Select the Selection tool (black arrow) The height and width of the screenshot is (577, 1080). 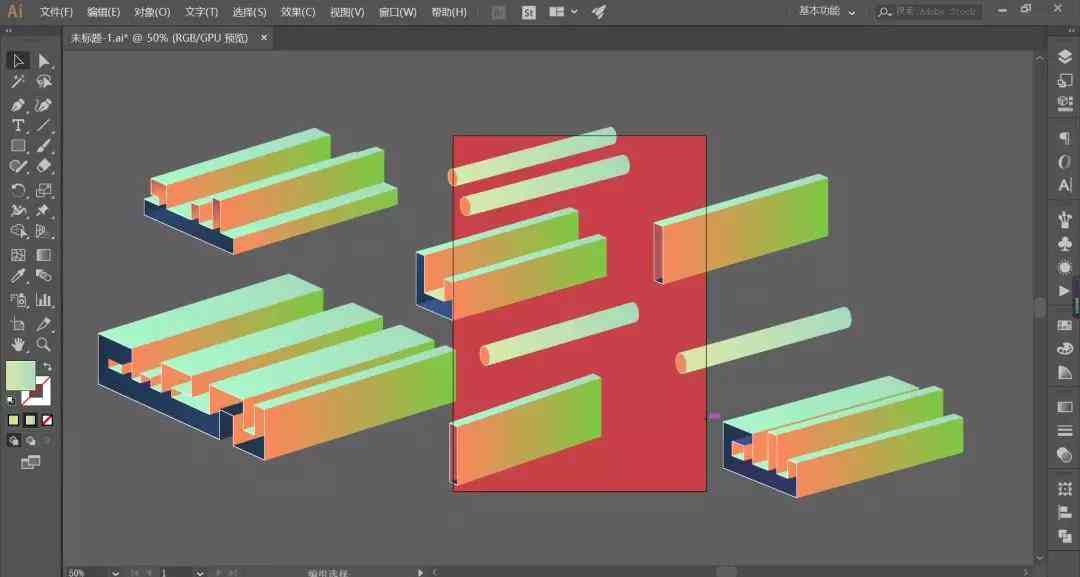pyautogui.click(x=18, y=61)
